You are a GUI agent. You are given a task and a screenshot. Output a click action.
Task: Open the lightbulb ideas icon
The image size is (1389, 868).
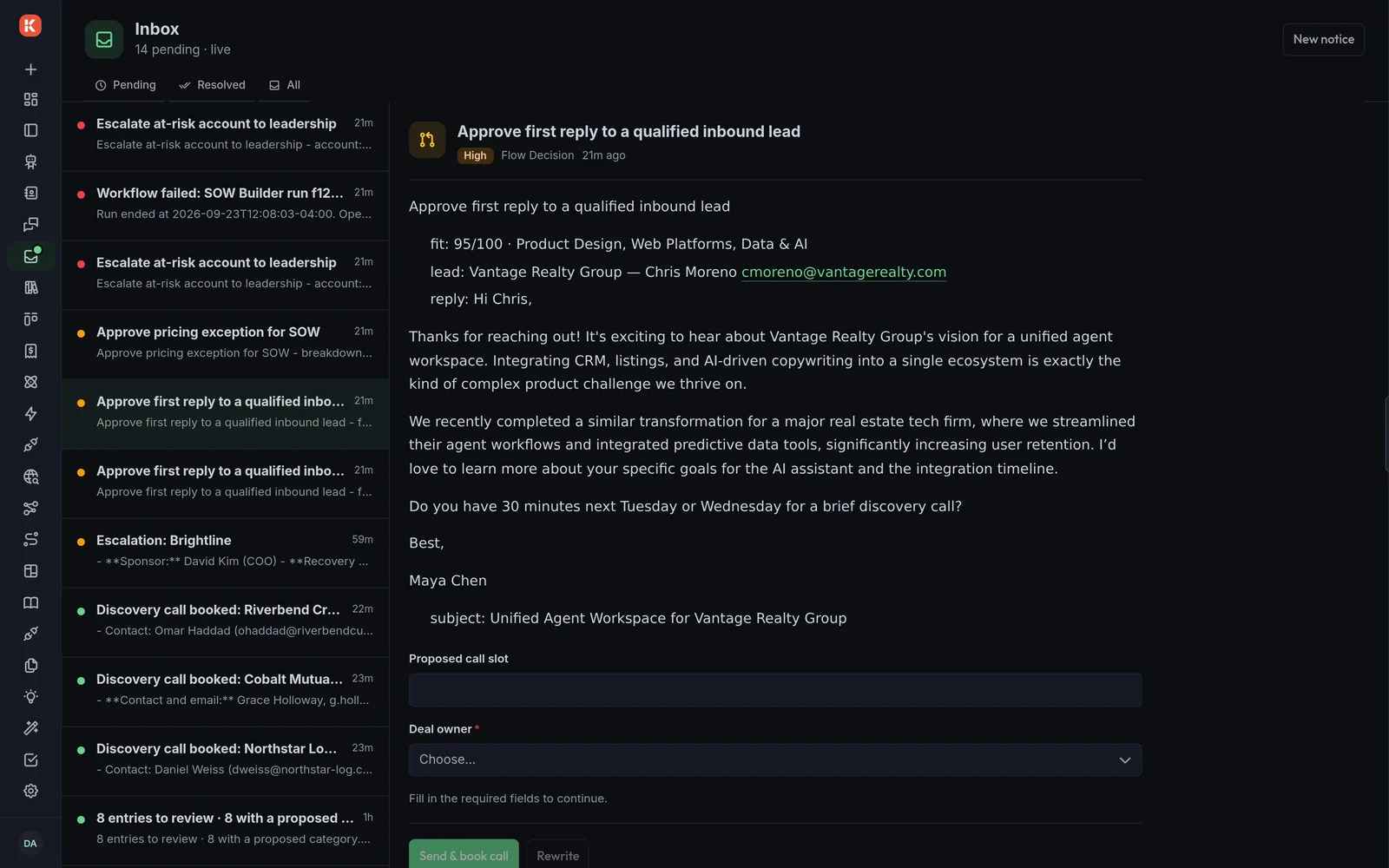point(30,696)
